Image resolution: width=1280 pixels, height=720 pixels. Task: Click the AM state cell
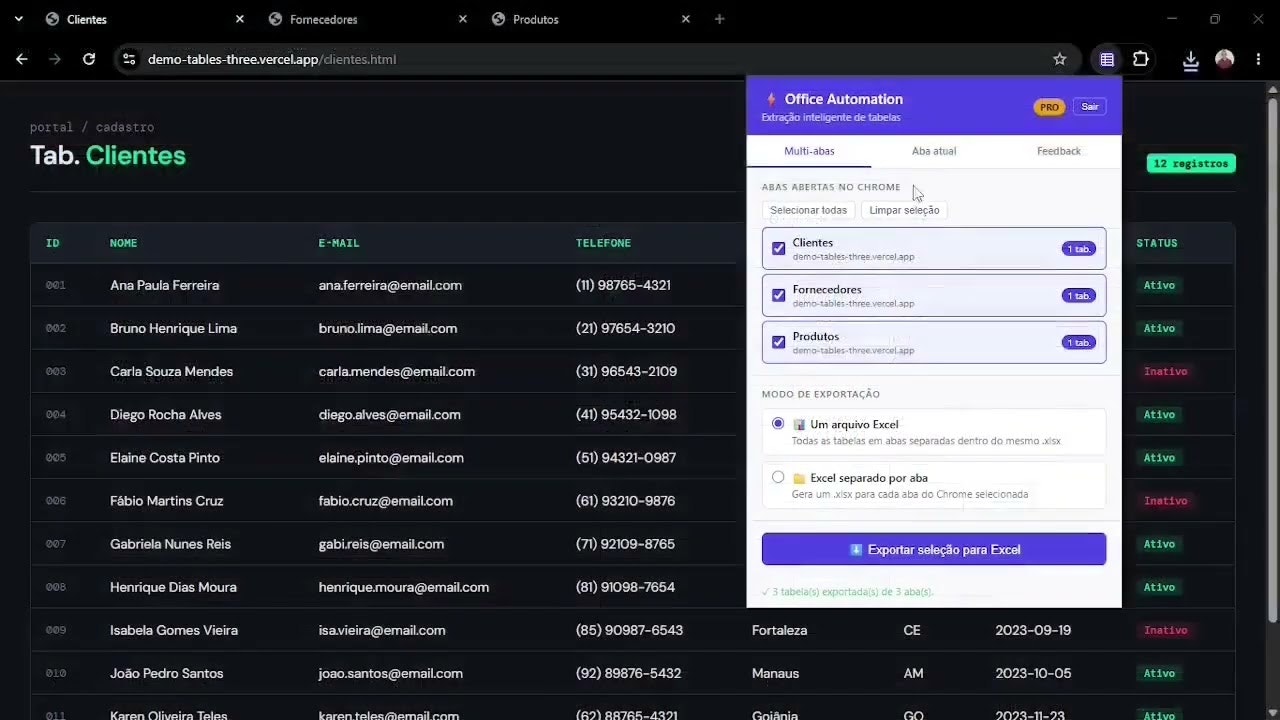[914, 673]
